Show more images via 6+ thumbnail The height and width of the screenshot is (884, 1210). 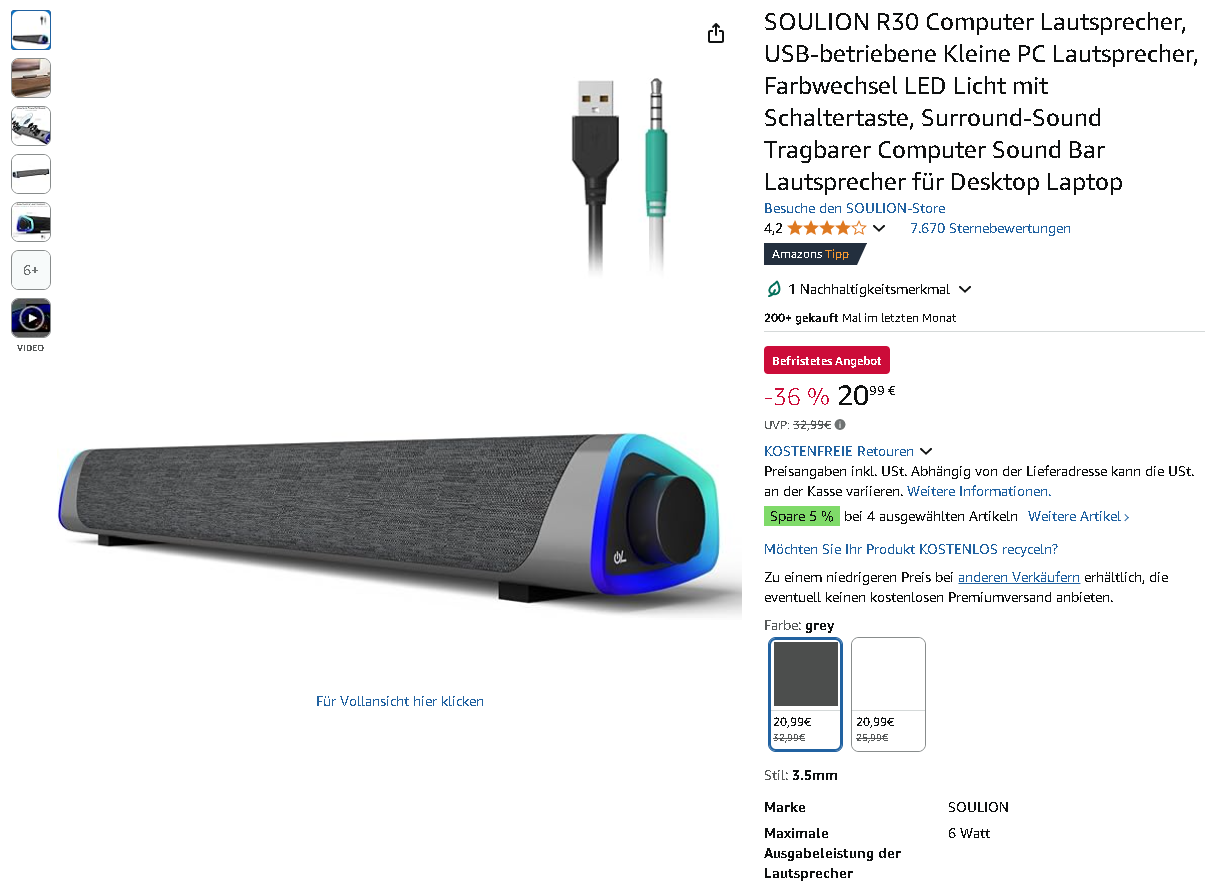[31, 270]
